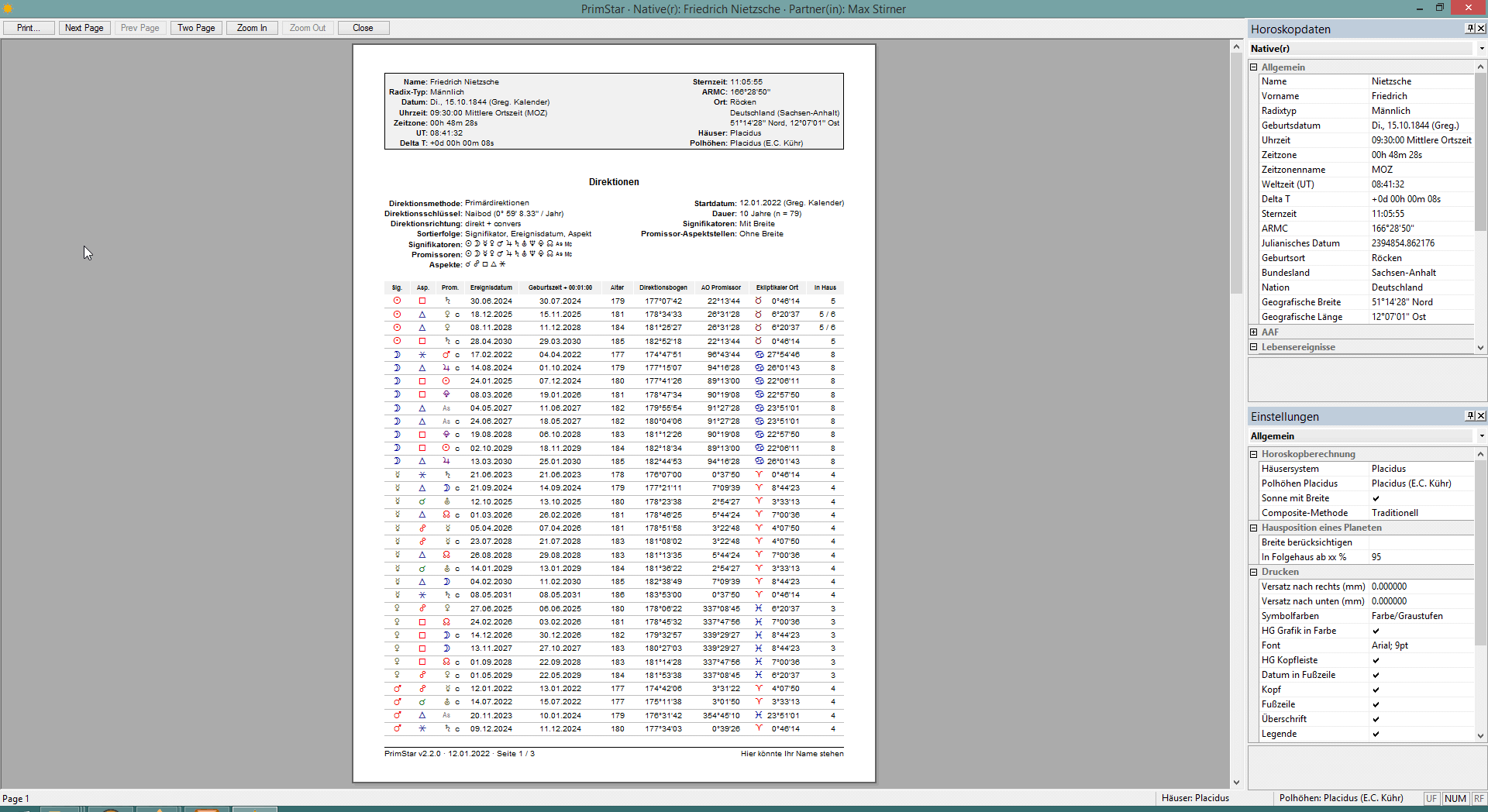Toggle the Überschrift checkbox
This screenshot has width=1488, height=812.
(1376, 719)
